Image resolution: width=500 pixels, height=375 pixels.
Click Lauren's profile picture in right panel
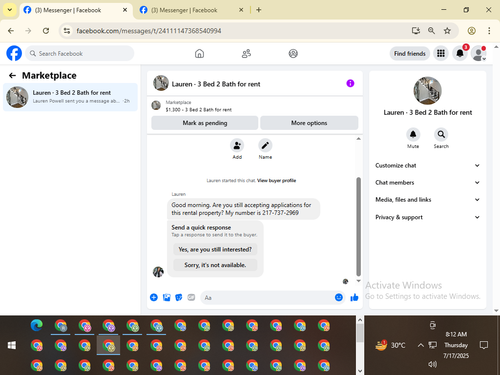[x=428, y=91]
